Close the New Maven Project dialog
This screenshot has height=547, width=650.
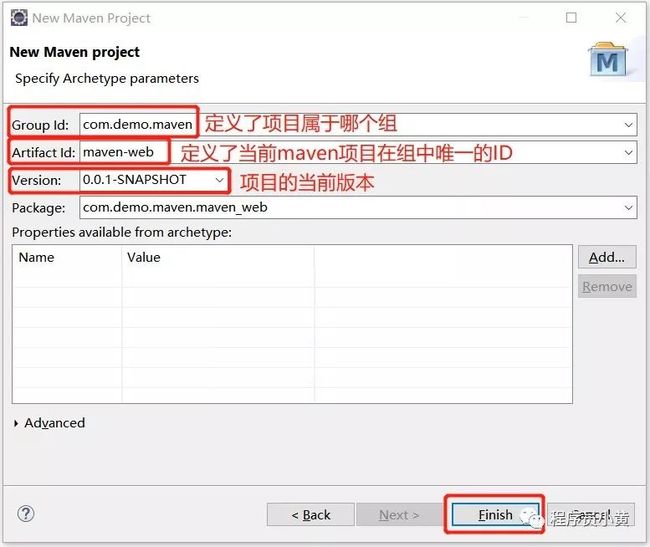click(621, 17)
